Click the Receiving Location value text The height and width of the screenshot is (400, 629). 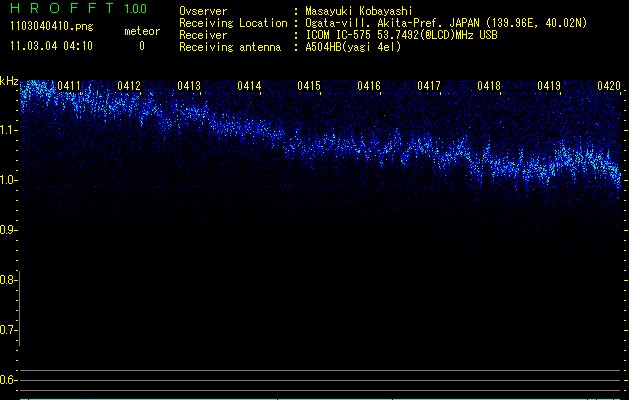click(x=446, y=23)
